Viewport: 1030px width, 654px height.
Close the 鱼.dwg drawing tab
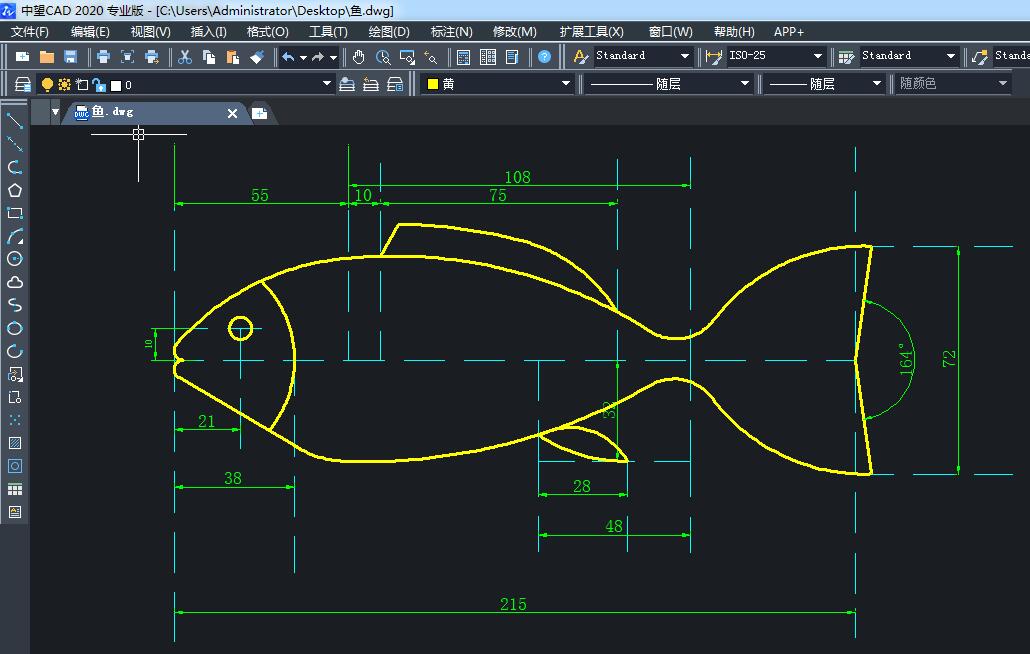[x=233, y=113]
